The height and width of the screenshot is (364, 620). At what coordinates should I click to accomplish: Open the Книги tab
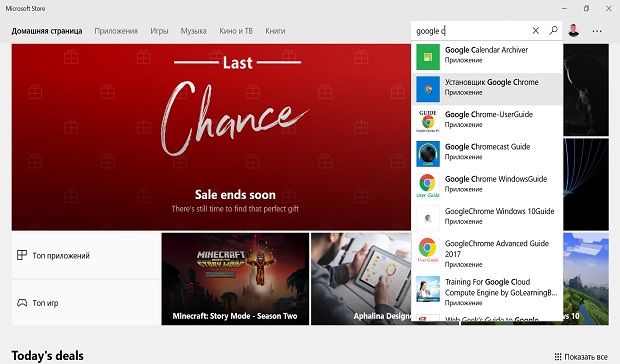pos(275,31)
